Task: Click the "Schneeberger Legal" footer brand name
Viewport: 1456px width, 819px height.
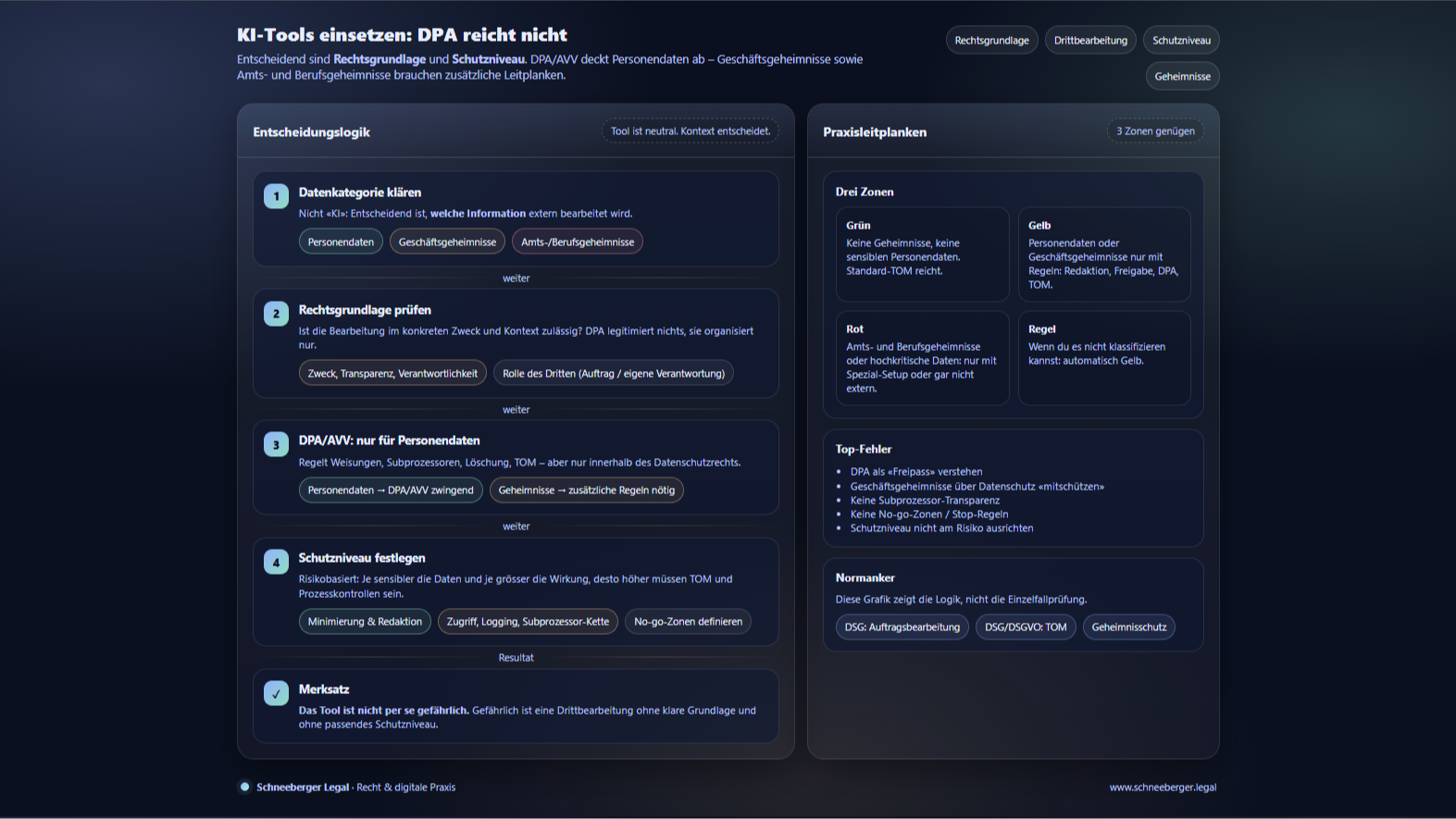Action: [303, 788]
